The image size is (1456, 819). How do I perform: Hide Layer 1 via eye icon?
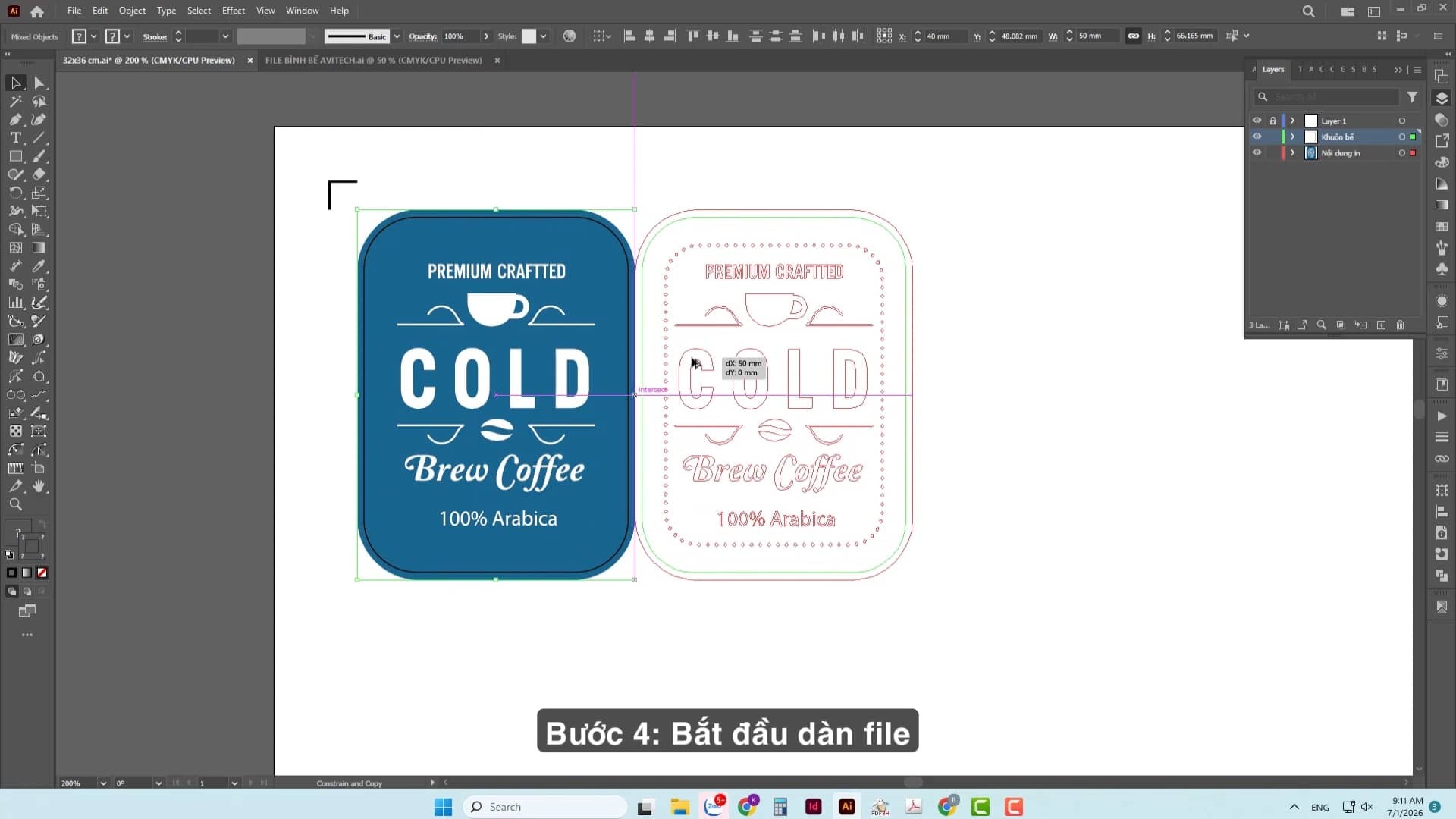1257,121
